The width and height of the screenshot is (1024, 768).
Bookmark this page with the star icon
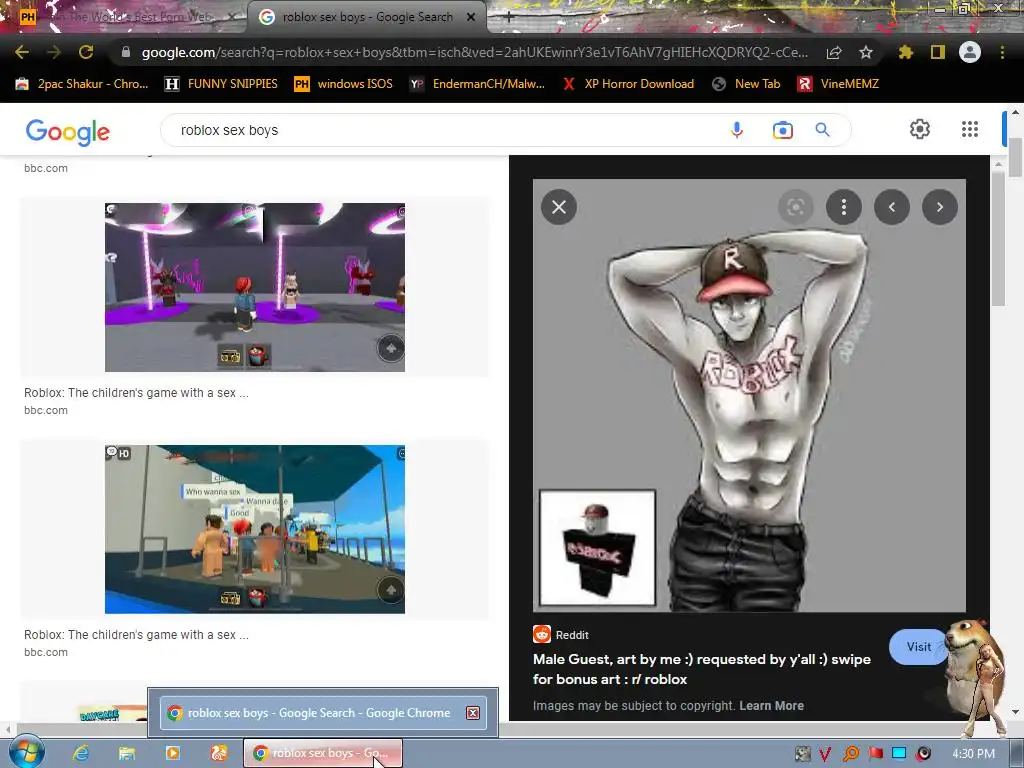(x=866, y=52)
